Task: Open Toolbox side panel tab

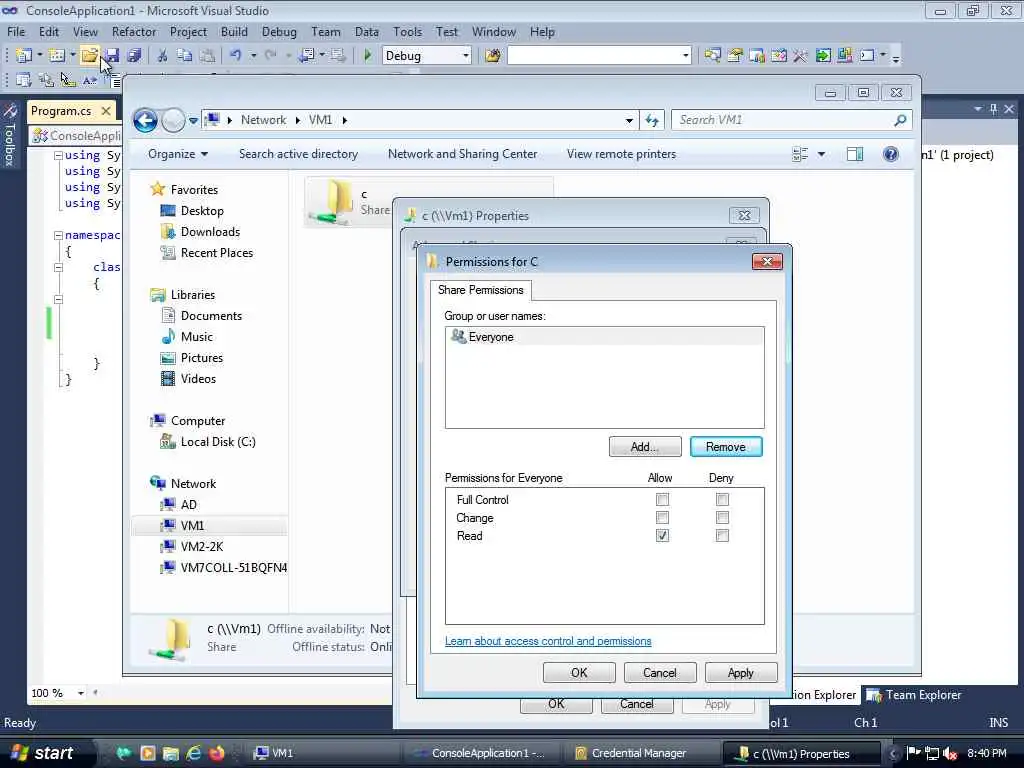Action: click(x=10, y=135)
